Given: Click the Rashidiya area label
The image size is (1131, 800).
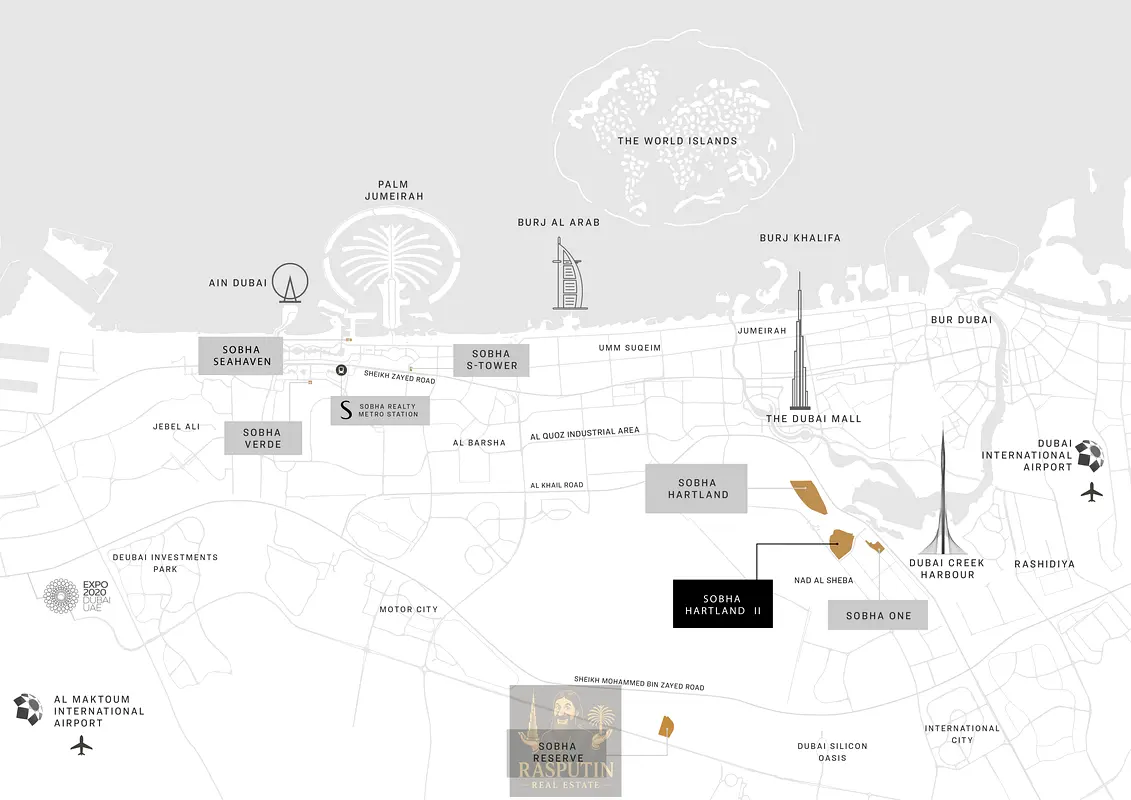Looking at the screenshot, I should [1044, 564].
